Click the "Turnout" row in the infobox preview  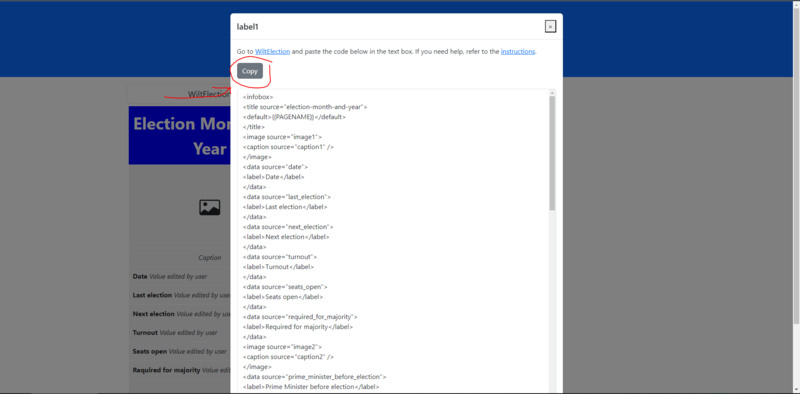point(180,333)
